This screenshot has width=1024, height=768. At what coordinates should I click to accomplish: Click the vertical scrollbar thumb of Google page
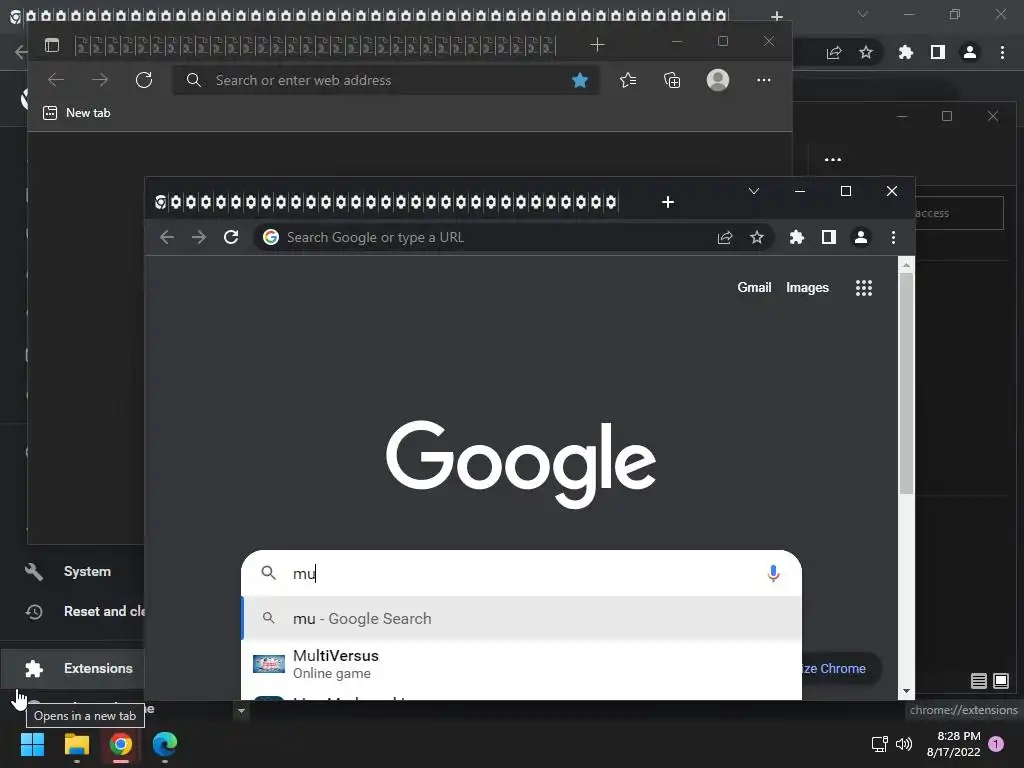tap(906, 383)
